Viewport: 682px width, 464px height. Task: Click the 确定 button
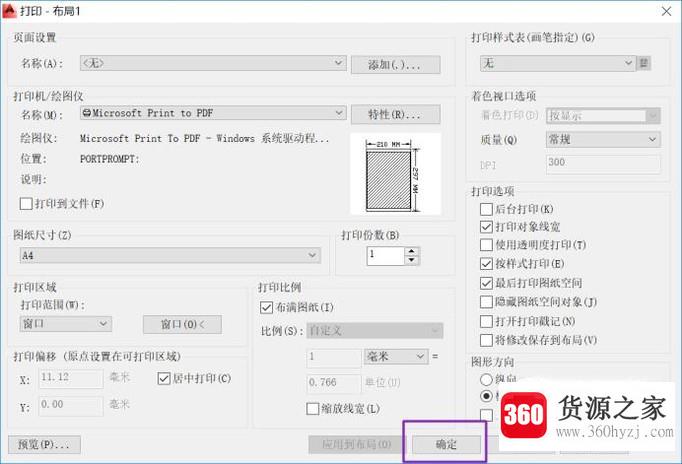pyautogui.click(x=446, y=444)
